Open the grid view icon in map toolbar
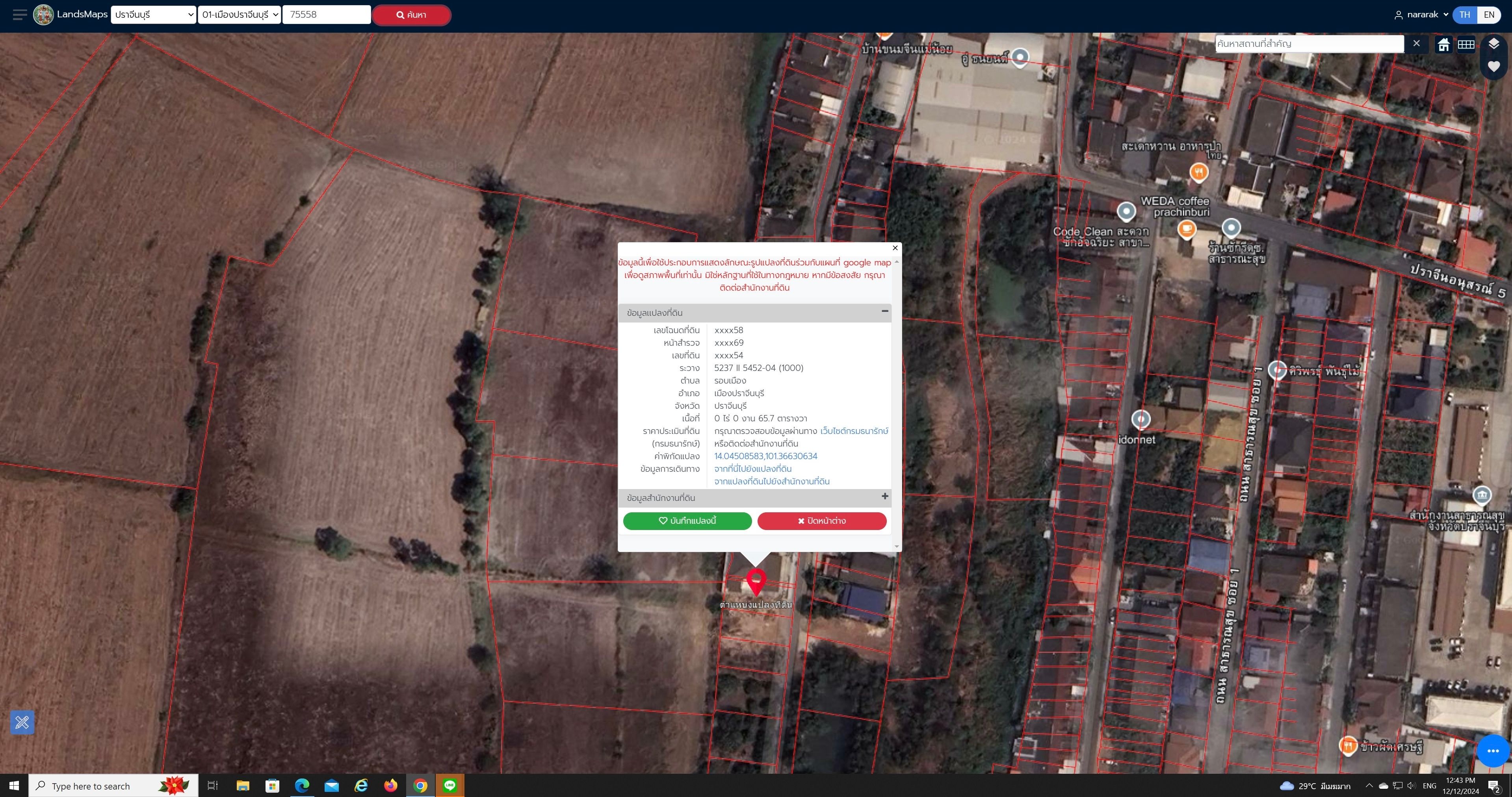 [1466, 44]
